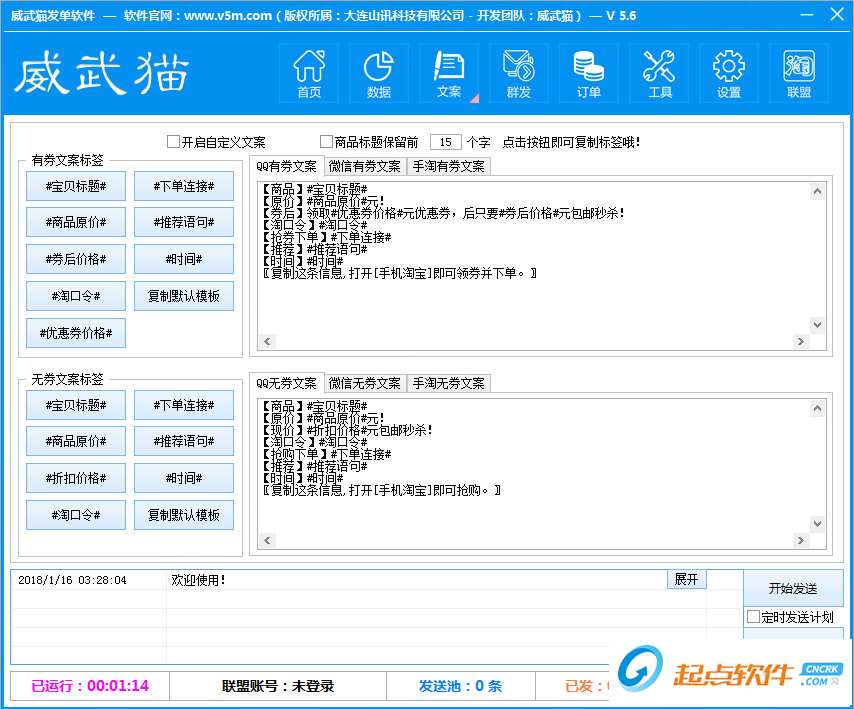This screenshot has height=709, width=854.
Task: Copy #推荐语句# tag in 无券文案标签
Action: [x=184, y=441]
